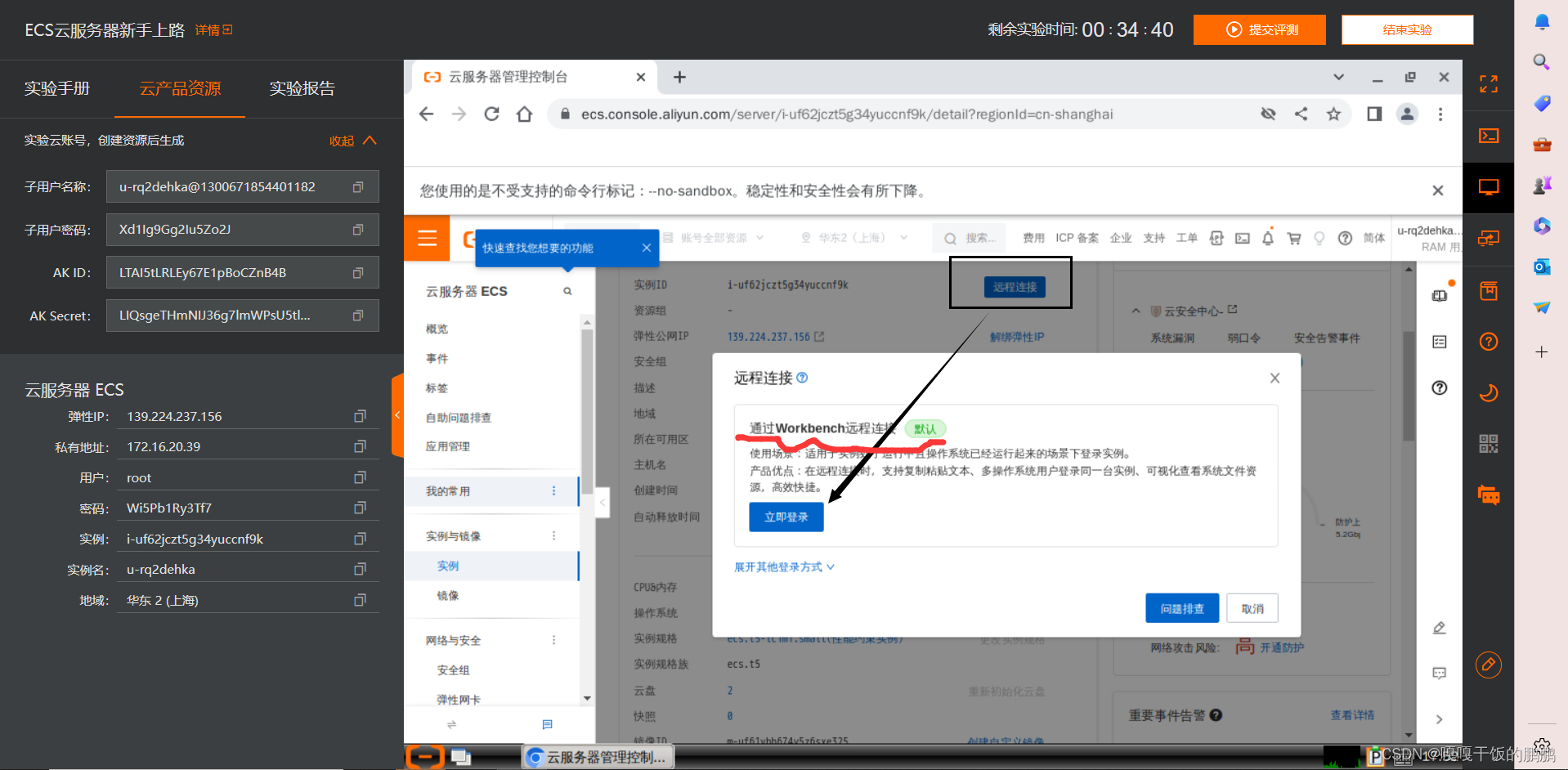
Task: Switch to the 实验报告 tab
Action: [x=302, y=88]
